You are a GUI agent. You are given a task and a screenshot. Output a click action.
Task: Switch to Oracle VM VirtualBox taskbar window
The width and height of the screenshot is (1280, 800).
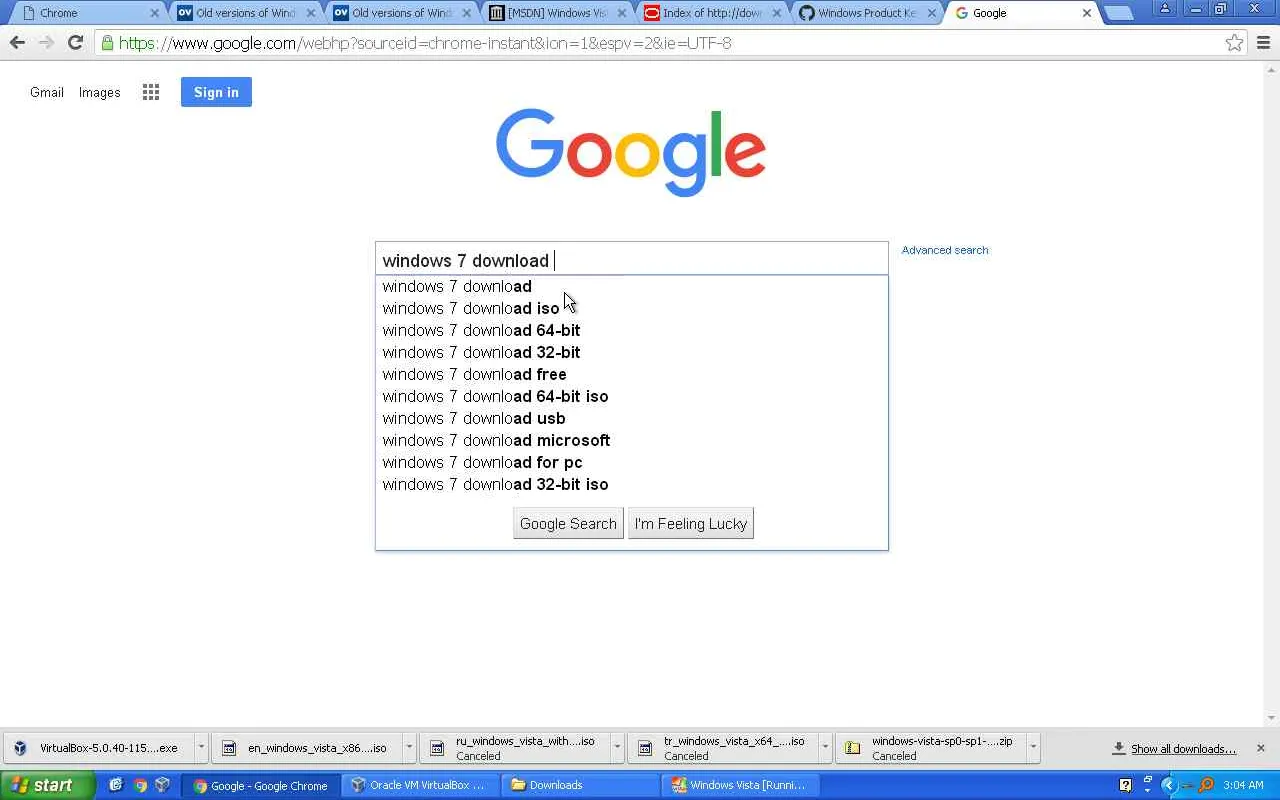pos(421,785)
